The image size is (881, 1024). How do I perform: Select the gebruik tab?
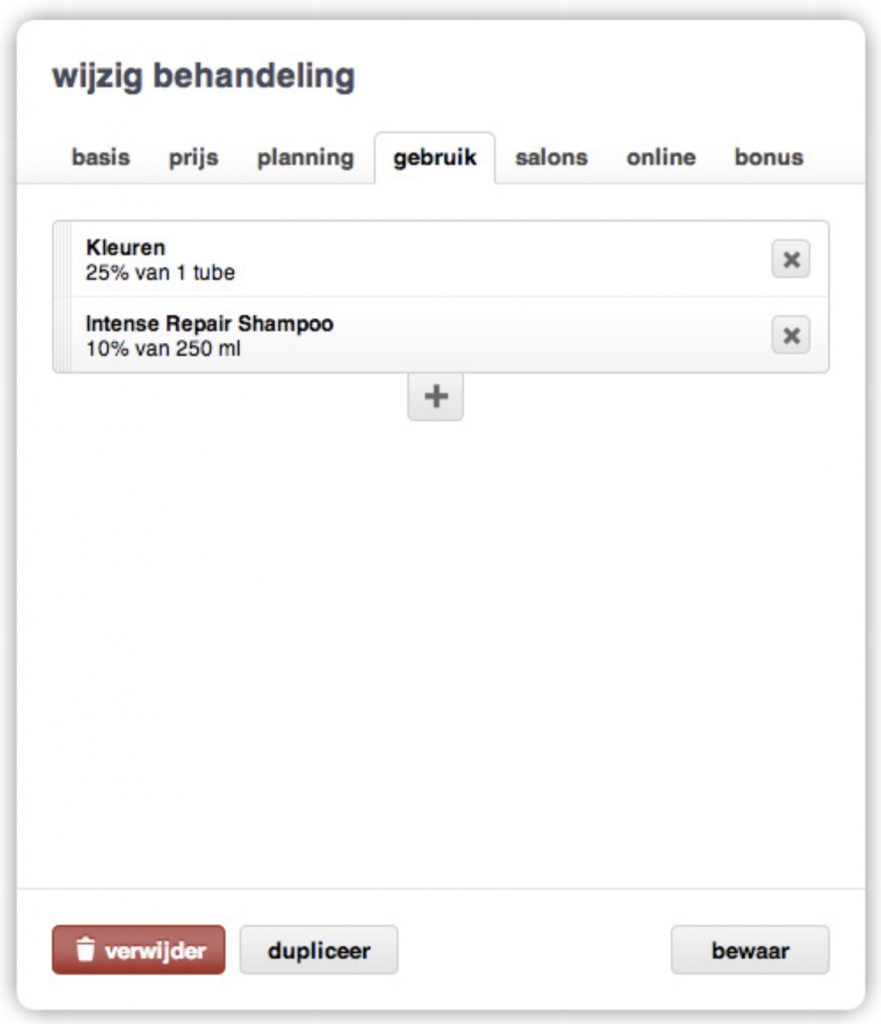coord(434,157)
